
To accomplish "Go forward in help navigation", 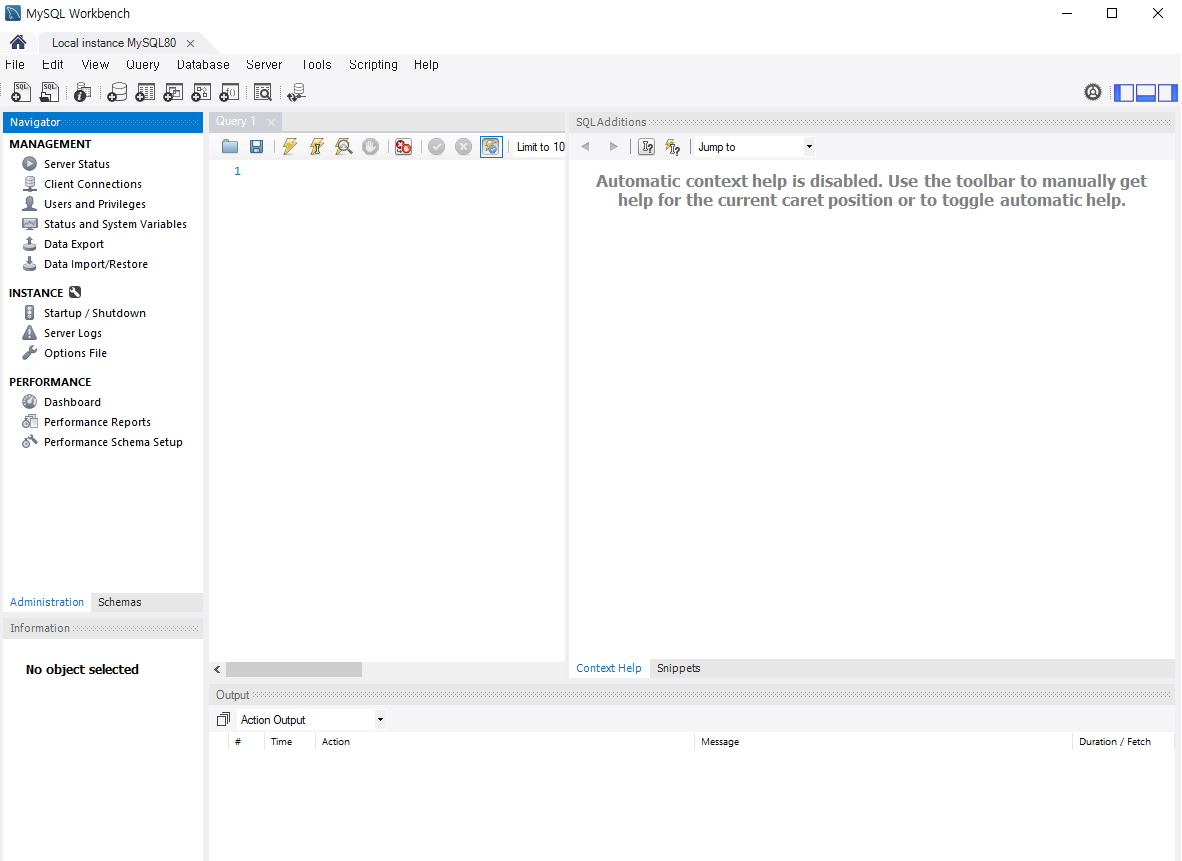I will pyautogui.click(x=613, y=146).
